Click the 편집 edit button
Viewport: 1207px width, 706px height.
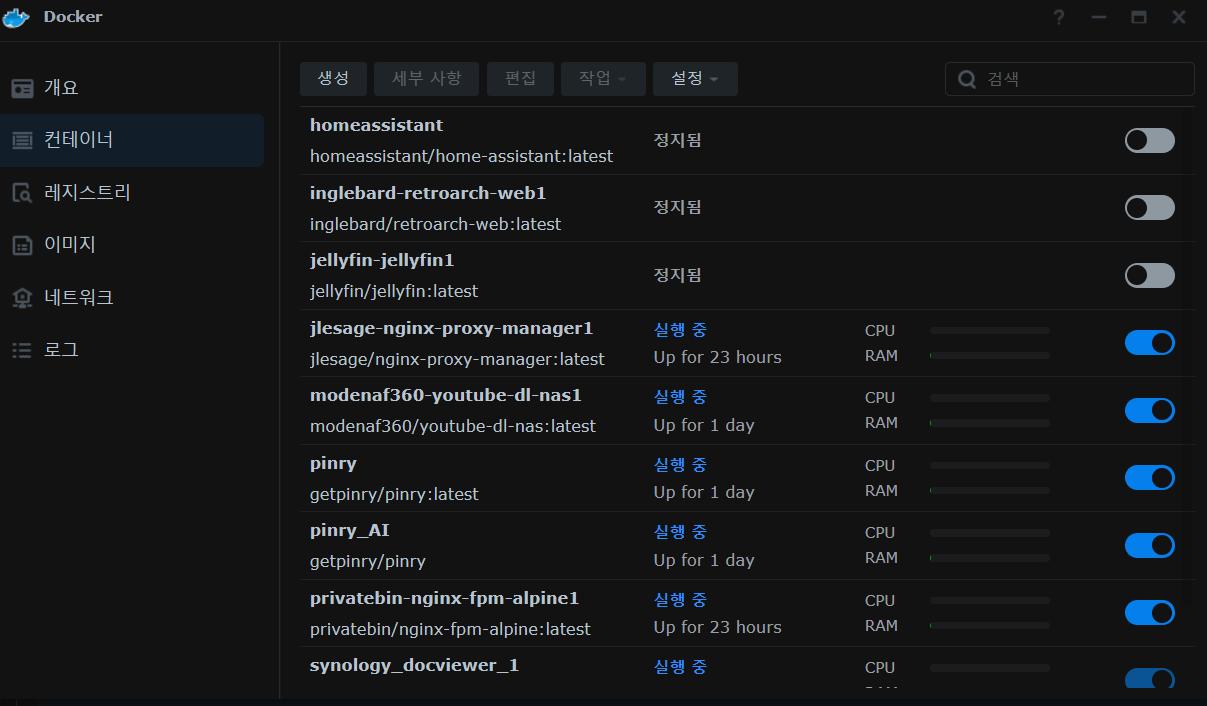click(x=520, y=79)
